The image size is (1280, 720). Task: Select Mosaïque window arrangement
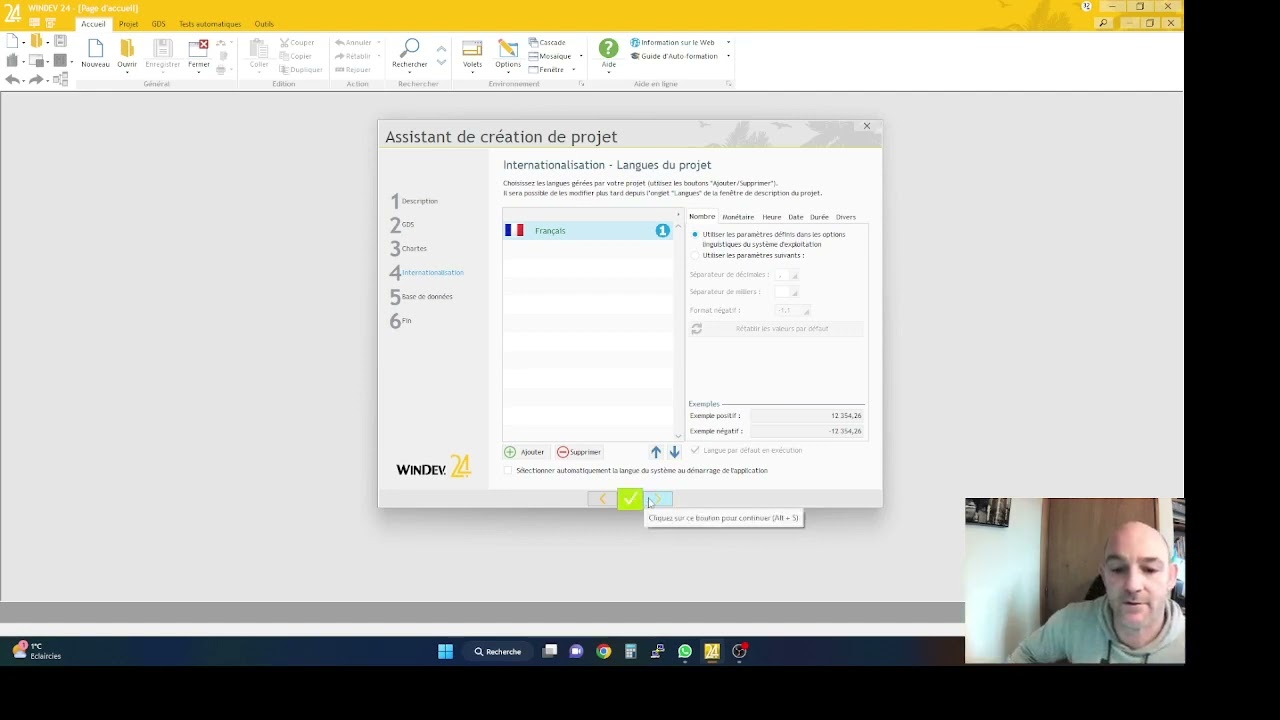click(x=550, y=56)
